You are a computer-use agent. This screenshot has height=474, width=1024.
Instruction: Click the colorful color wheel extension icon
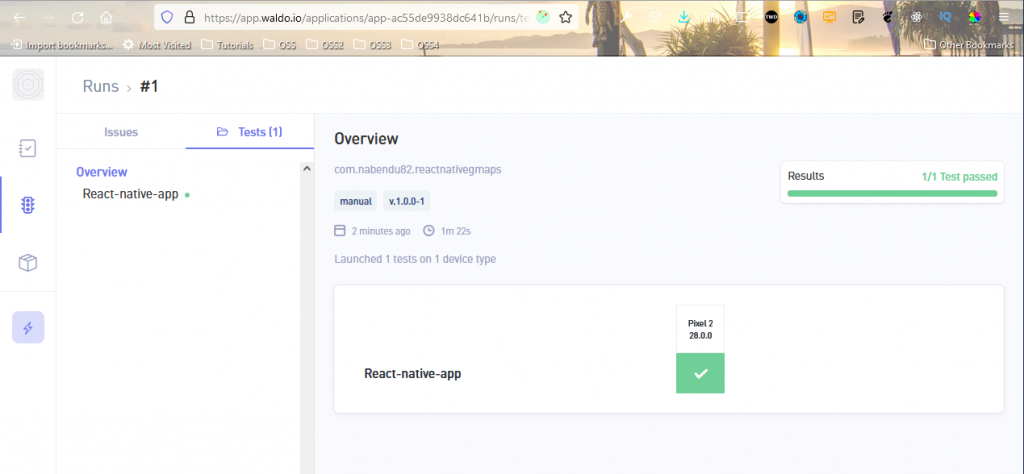[x=974, y=18]
